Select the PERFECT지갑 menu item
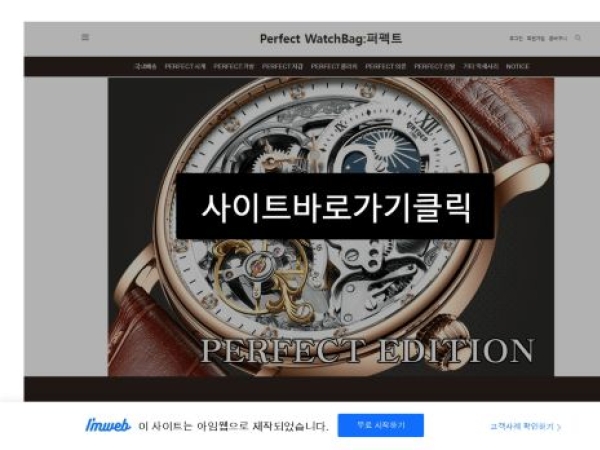Screen dimensions: 600x450 pyautogui.click(x=282, y=67)
